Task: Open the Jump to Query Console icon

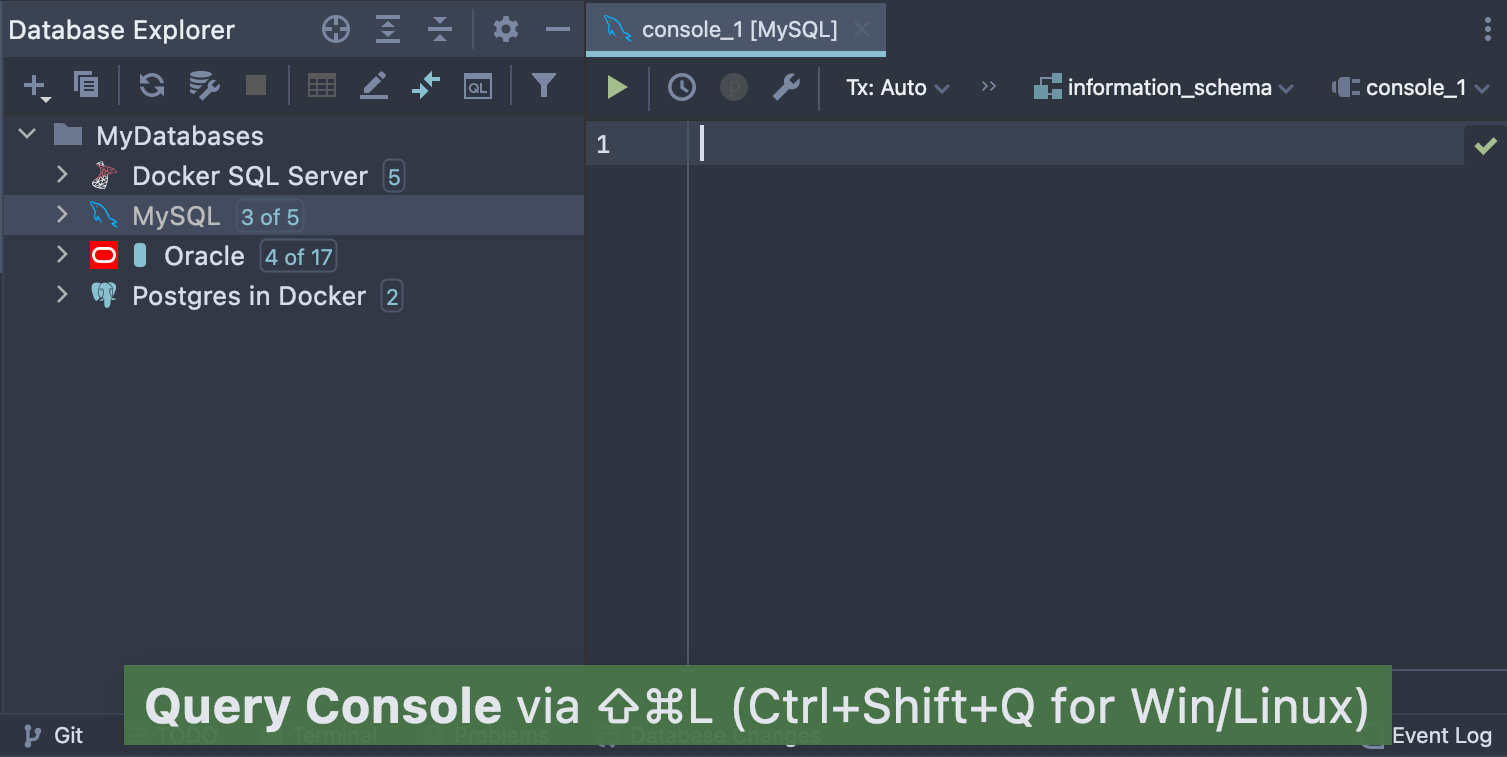Action: coord(478,87)
